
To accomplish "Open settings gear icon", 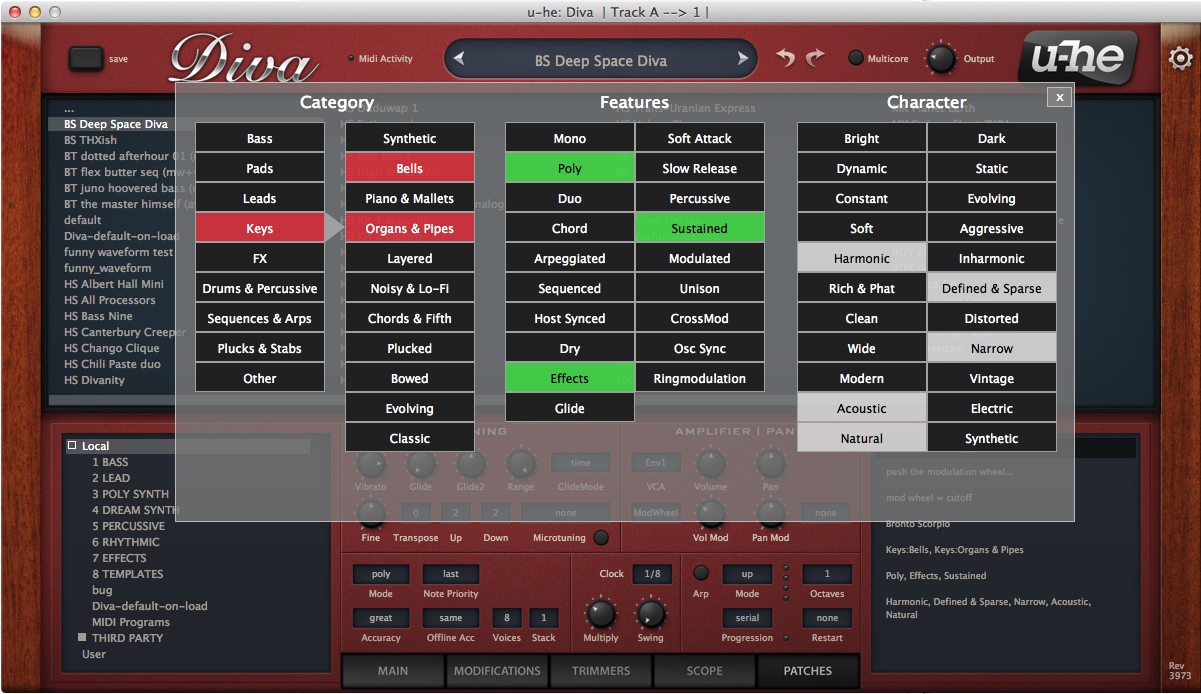I will [1180, 59].
